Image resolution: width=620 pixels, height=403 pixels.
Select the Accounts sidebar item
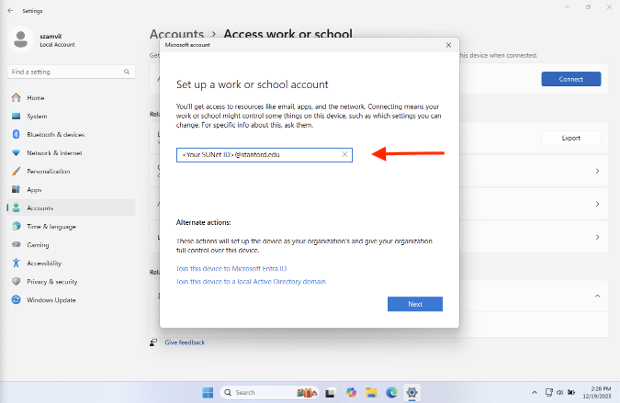(71, 208)
